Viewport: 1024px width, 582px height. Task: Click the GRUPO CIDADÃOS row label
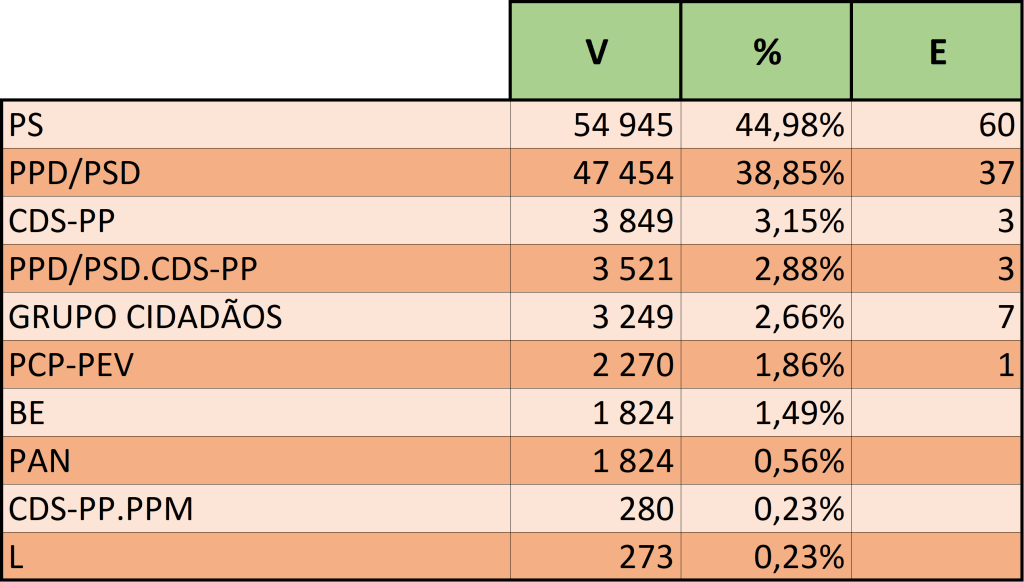tap(145, 317)
